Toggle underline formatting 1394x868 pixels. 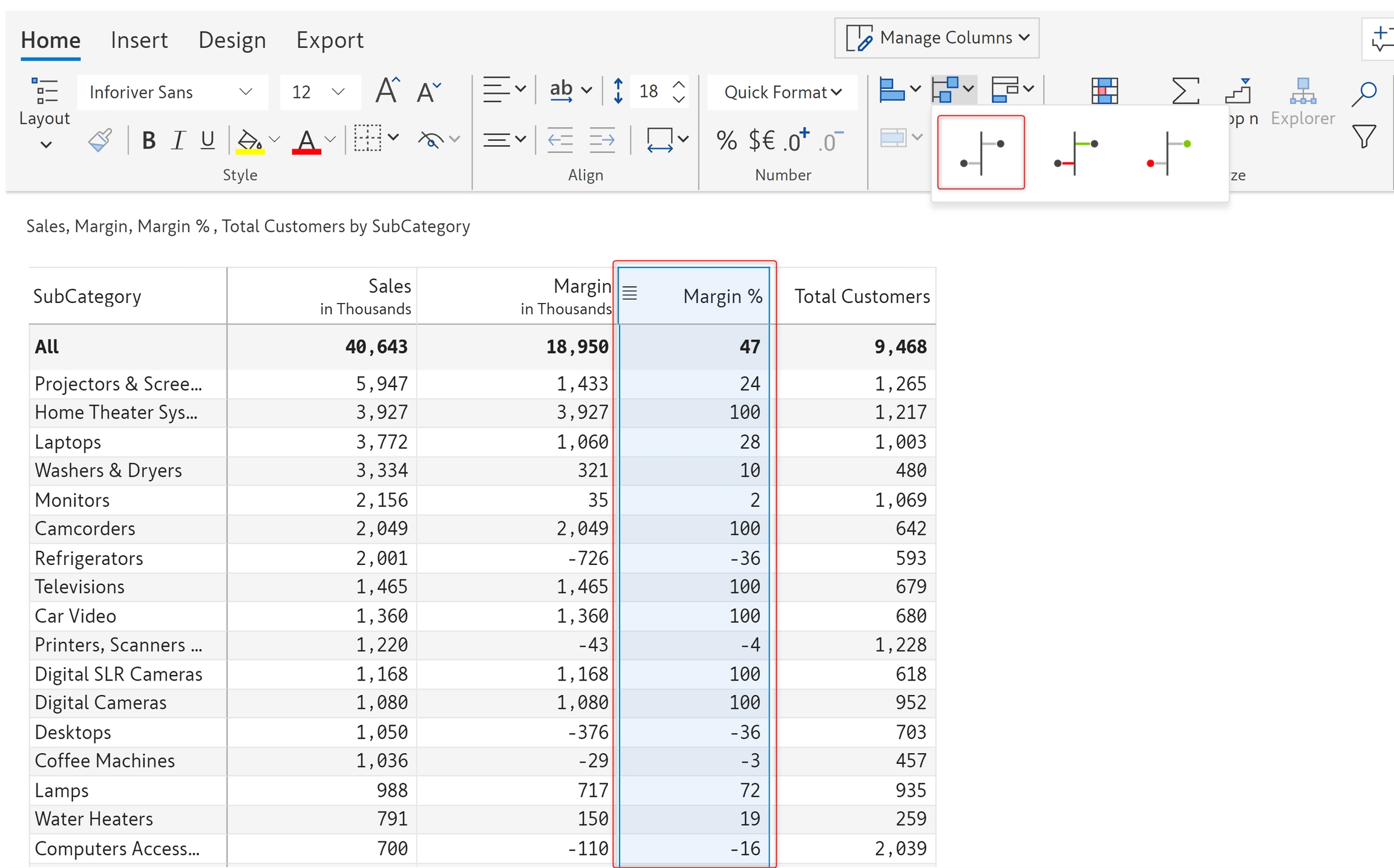[208, 140]
